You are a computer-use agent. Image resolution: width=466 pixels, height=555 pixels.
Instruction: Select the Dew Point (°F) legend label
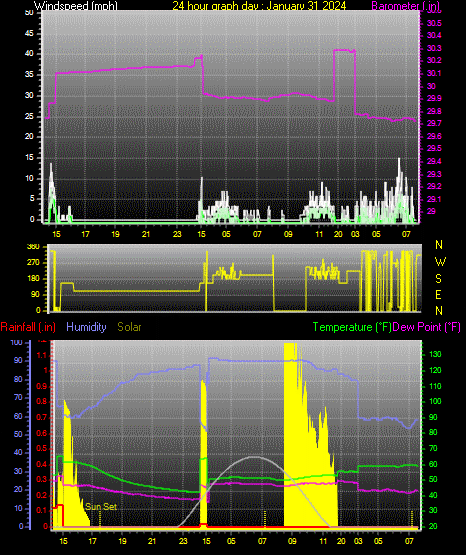coord(427,327)
